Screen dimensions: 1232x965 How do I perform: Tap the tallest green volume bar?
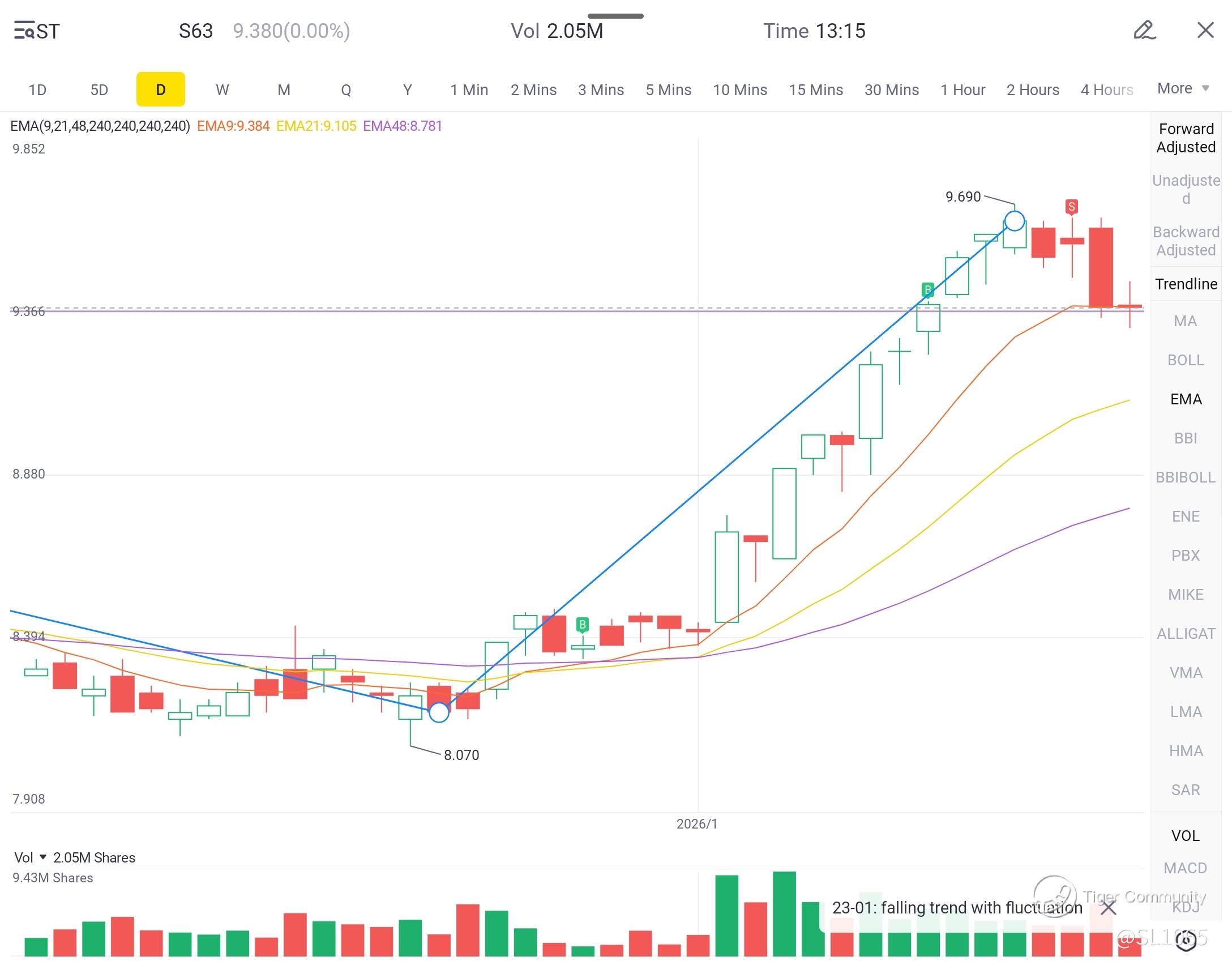pyautogui.click(x=784, y=913)
